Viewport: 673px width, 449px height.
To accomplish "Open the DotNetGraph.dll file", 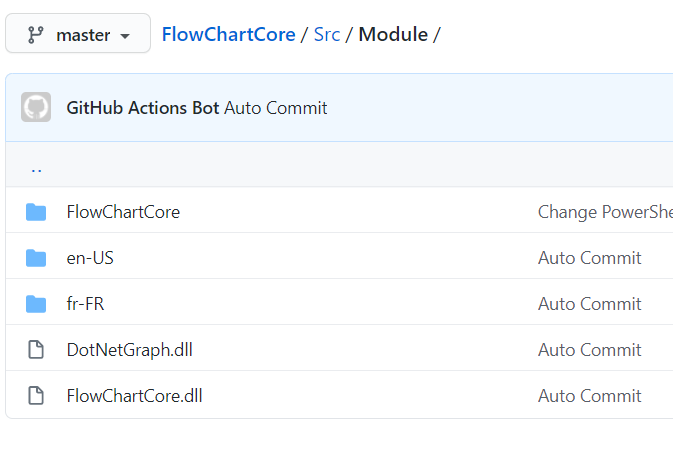I will tap(129, 350).
